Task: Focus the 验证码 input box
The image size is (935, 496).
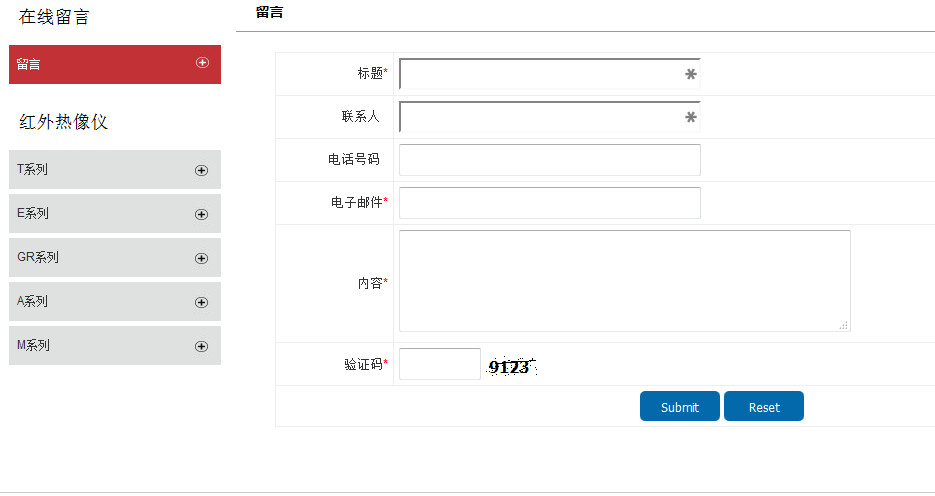Action: [x=439, y=364]
